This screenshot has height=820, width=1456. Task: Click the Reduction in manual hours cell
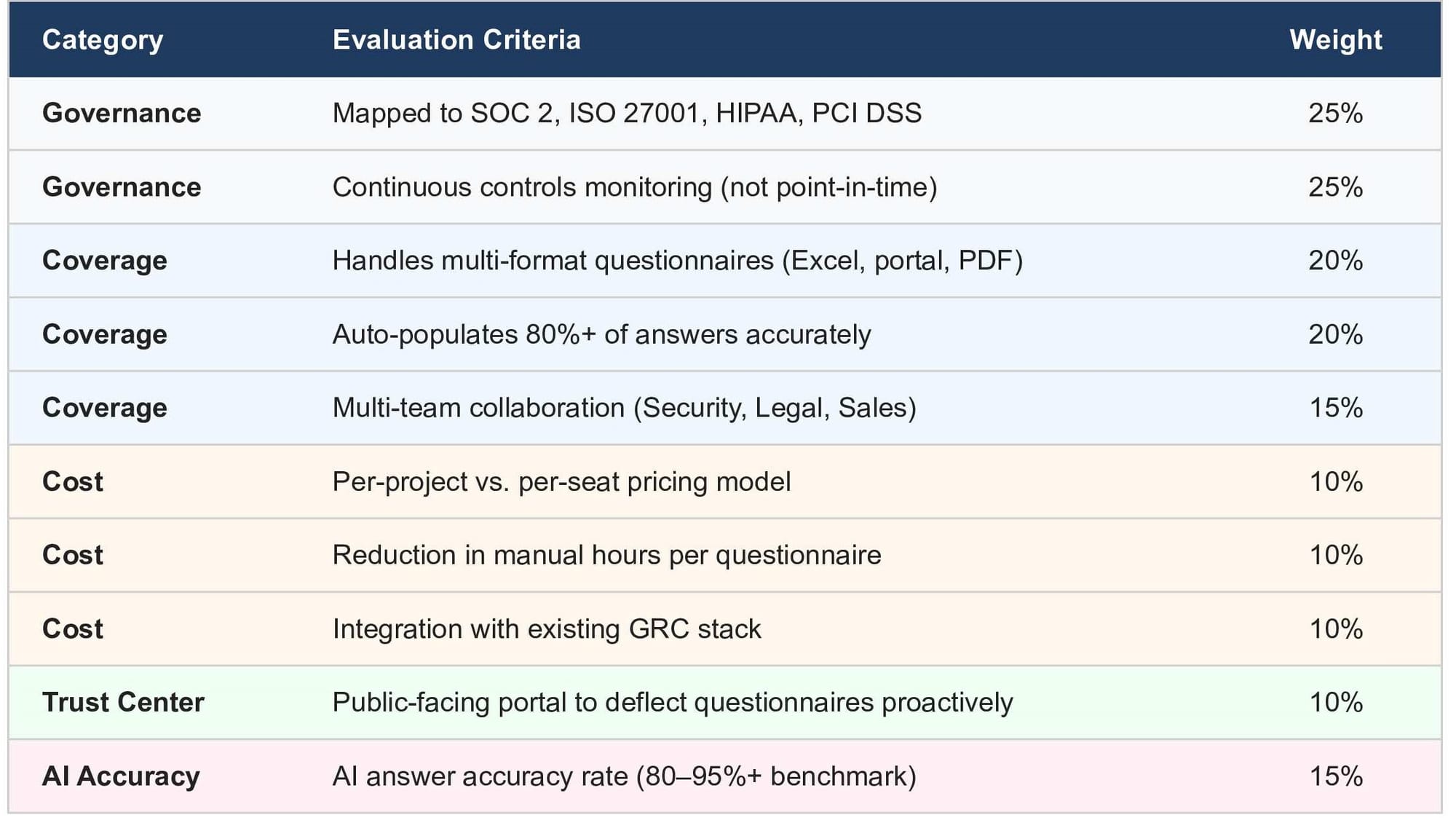pos(606,555)
